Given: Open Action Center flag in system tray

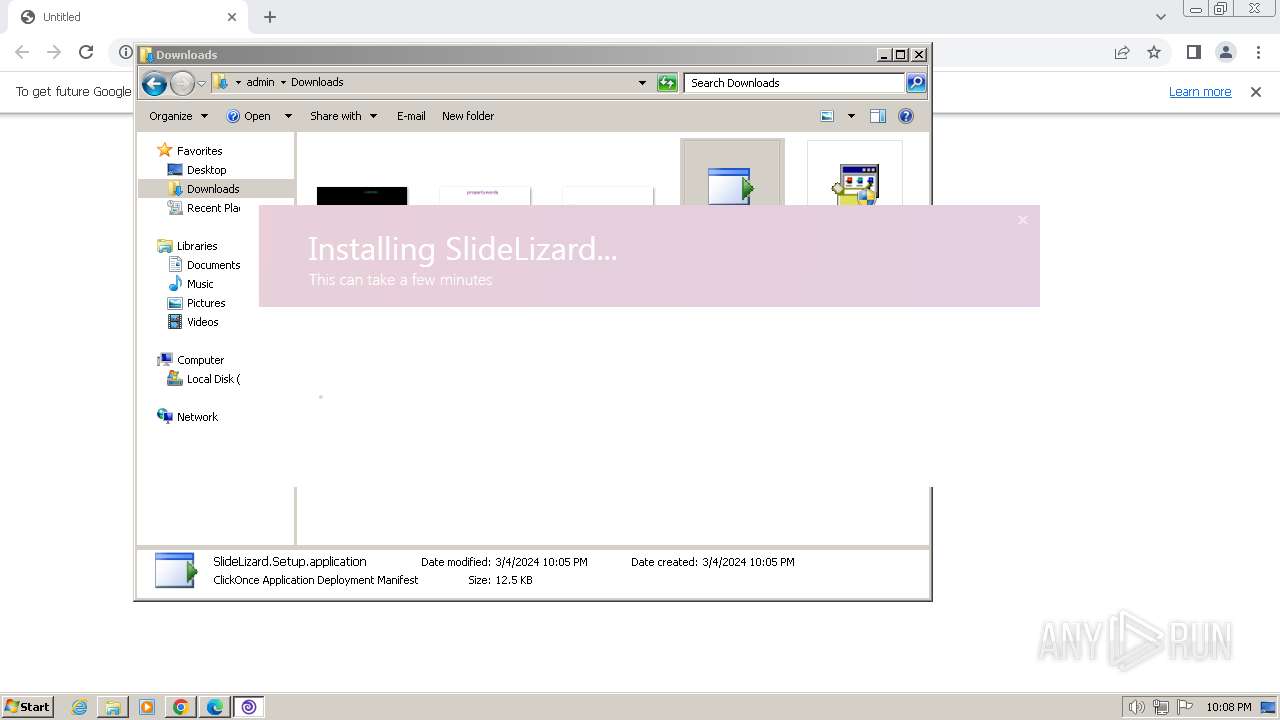Looking at the screenshot, I should pyautogui.click(x=1184, y=707).
